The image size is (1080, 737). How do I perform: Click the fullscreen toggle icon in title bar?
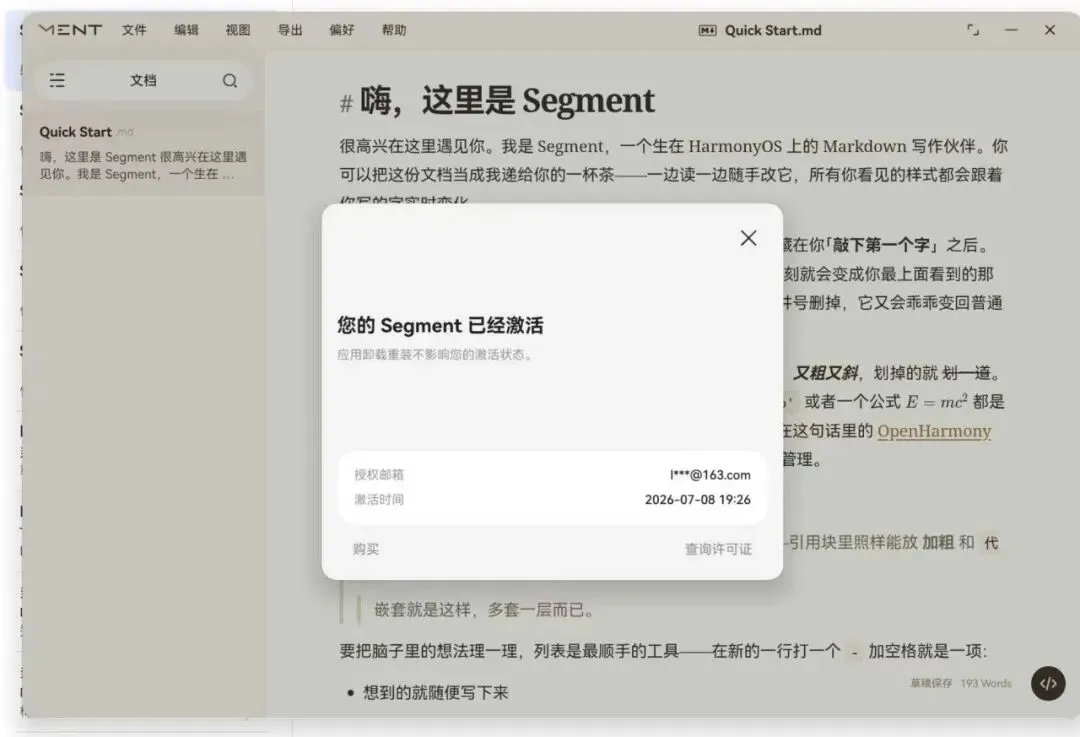point(973,30)
